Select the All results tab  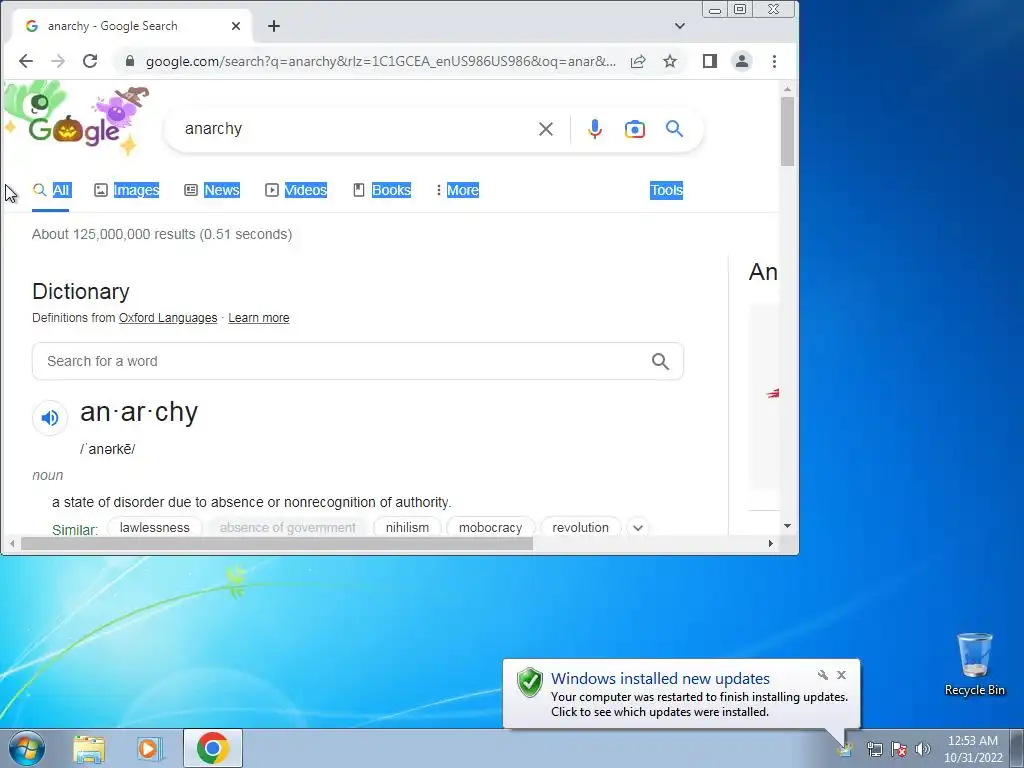pyautogui.click(x=51, y=190)
